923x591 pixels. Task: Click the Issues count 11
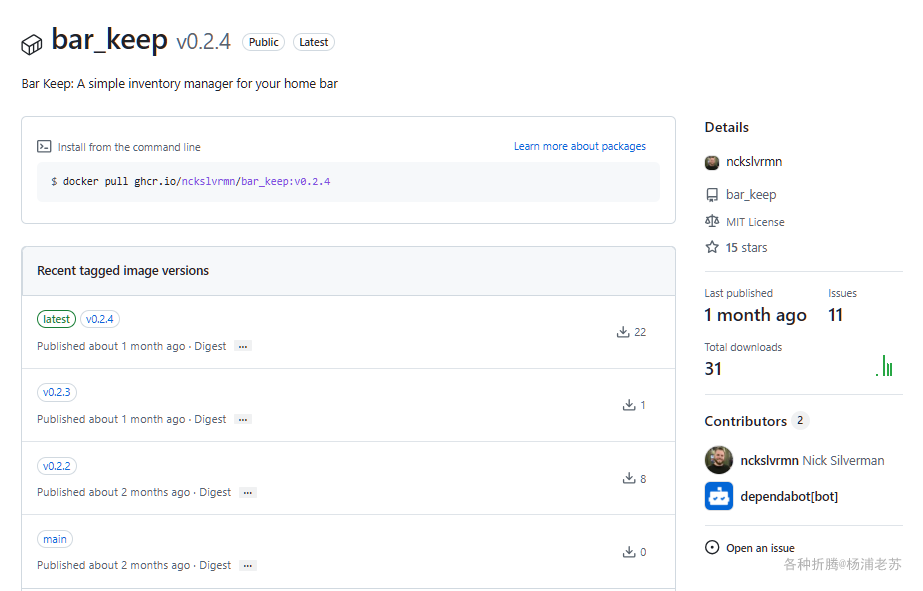click(x=835, y=315)
